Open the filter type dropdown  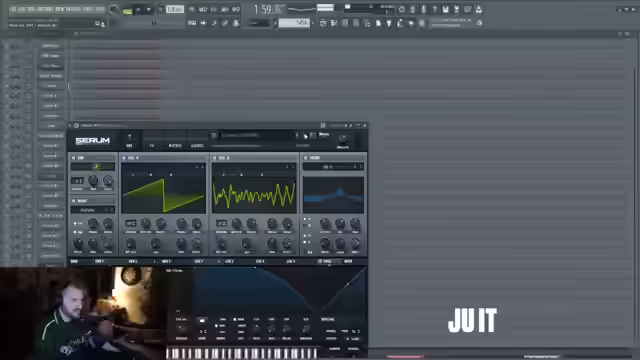(328, 167)
